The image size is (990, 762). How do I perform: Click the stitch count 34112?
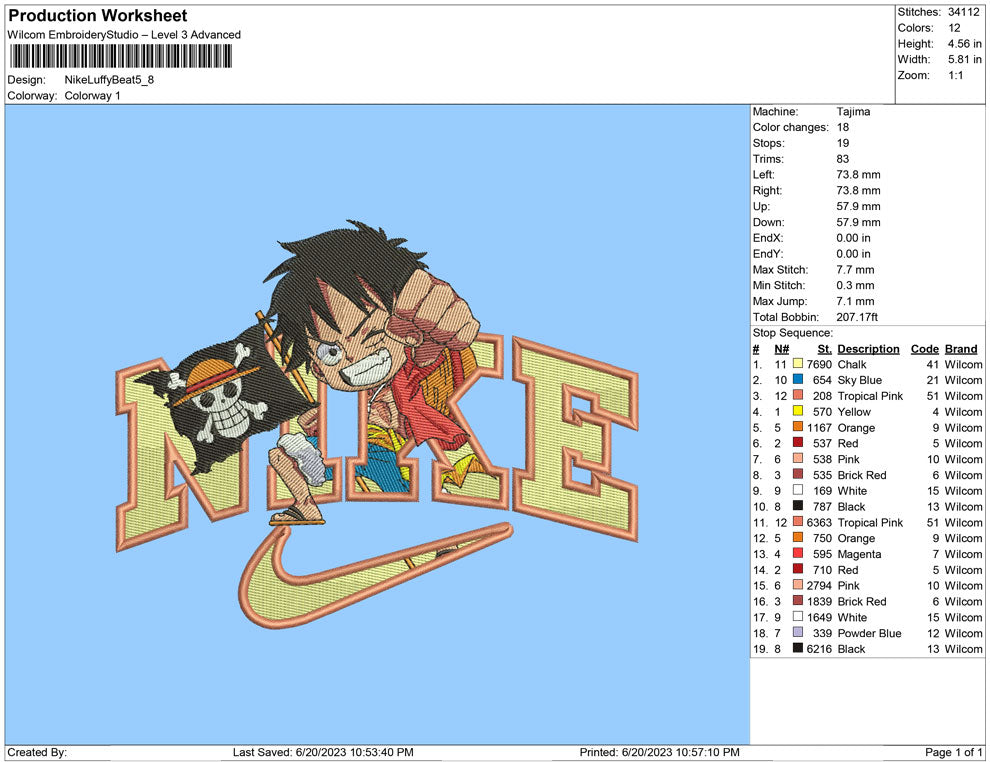tap(963, 12)
